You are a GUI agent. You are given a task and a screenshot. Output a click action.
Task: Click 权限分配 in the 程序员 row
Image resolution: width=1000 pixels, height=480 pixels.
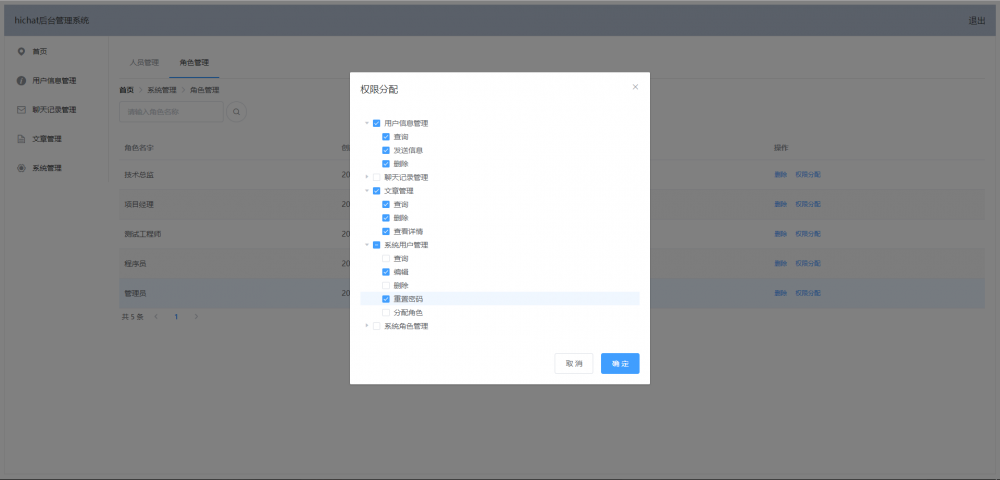tap(808, 263)
